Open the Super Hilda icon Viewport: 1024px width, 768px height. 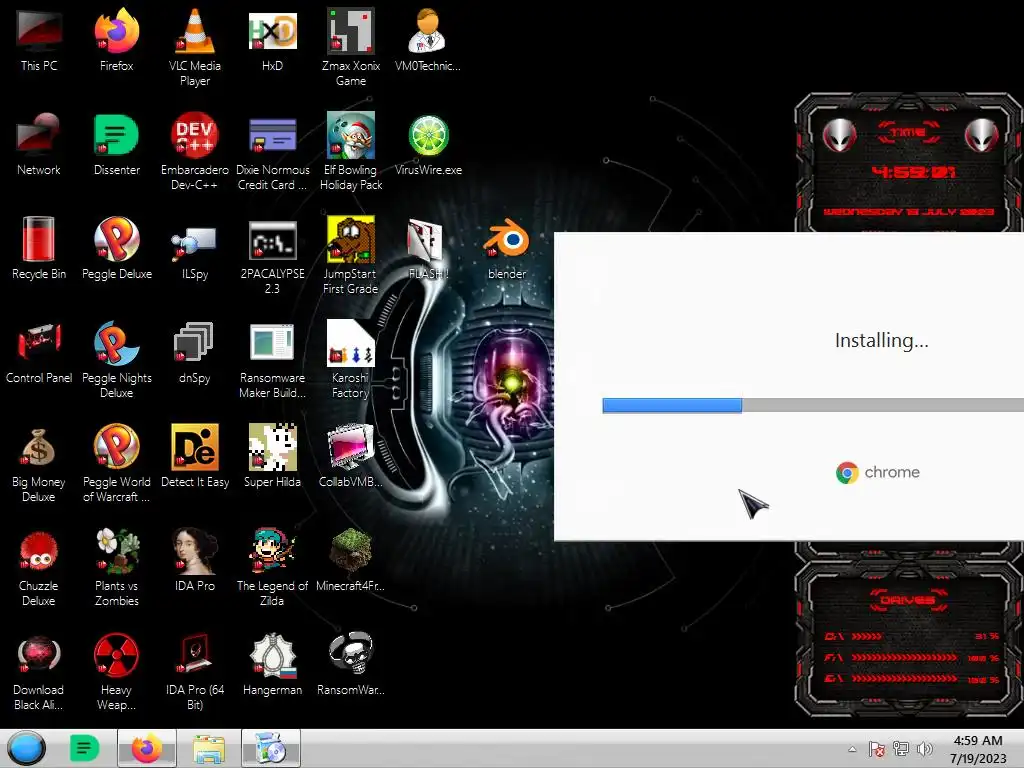272,456
